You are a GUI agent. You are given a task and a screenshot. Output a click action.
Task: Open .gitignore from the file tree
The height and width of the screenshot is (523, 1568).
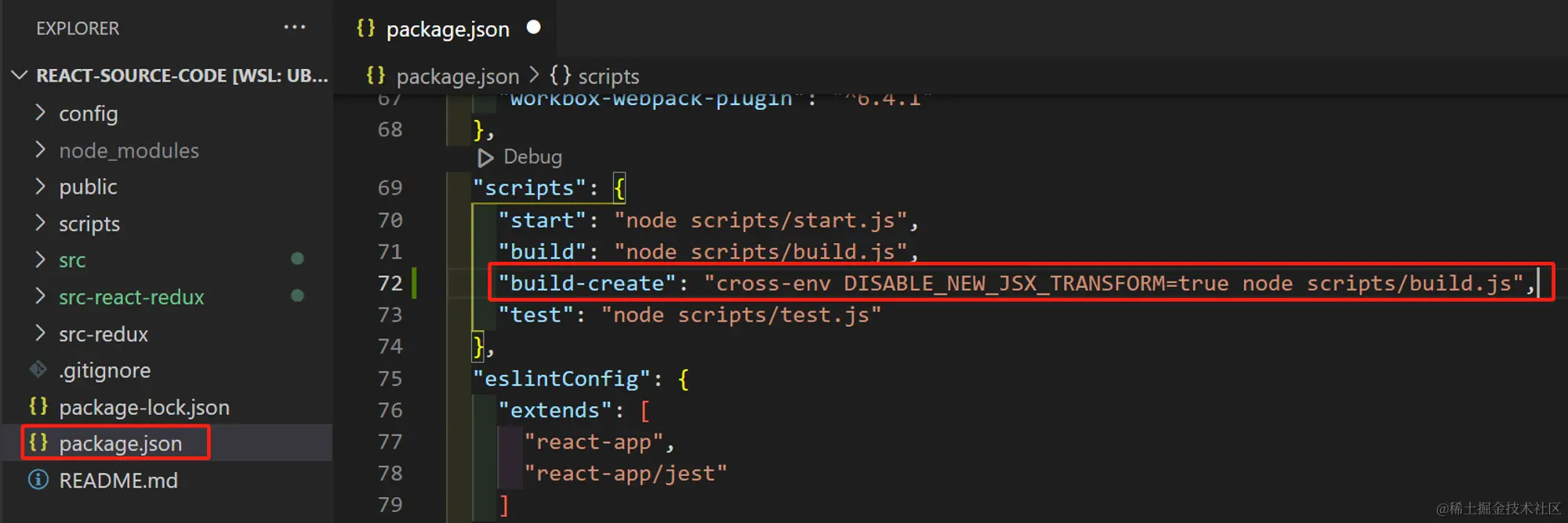105,370
